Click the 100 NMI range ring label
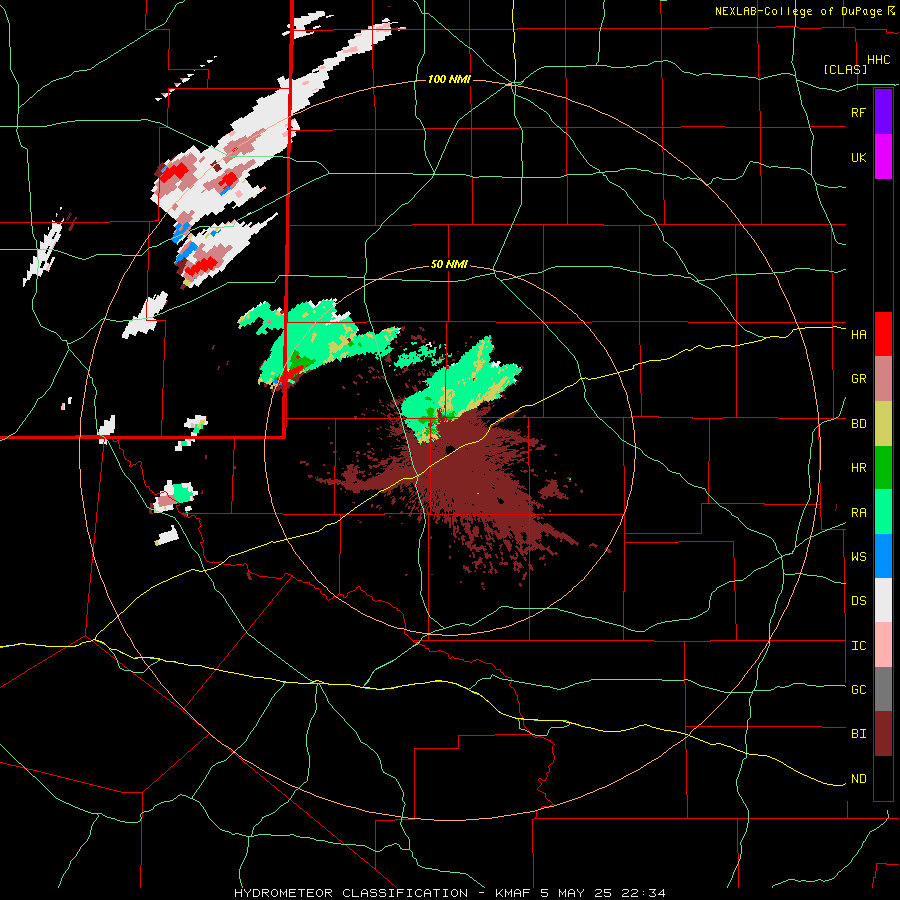Image resolution: width=900 pixels, height=900 pixels. click(449, 79)
